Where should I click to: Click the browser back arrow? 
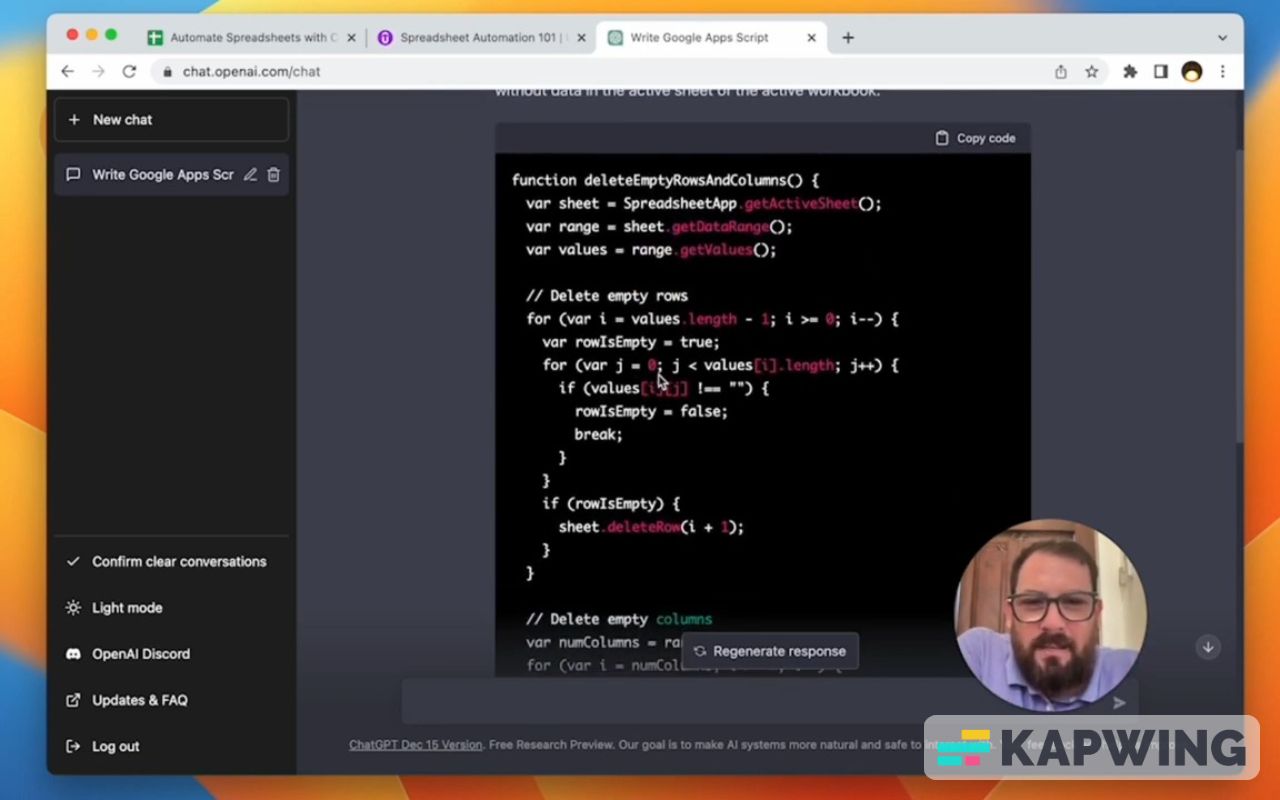pos(67,72)
